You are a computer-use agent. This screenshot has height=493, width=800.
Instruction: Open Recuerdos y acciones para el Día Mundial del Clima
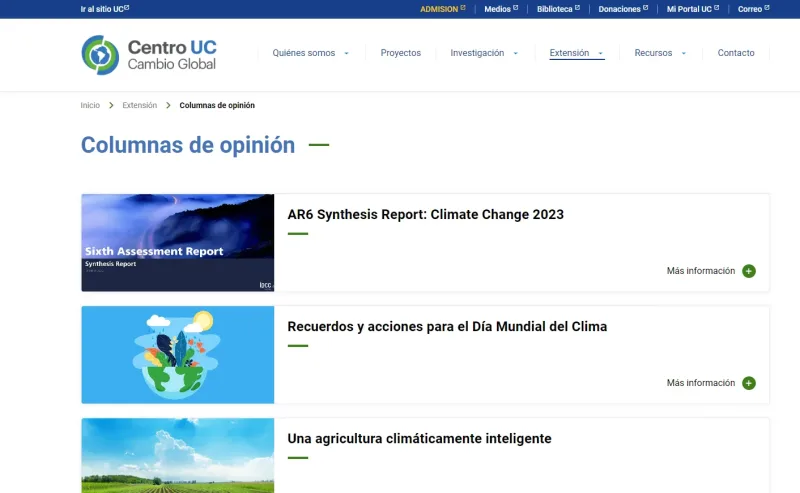[x=447, y=327]
